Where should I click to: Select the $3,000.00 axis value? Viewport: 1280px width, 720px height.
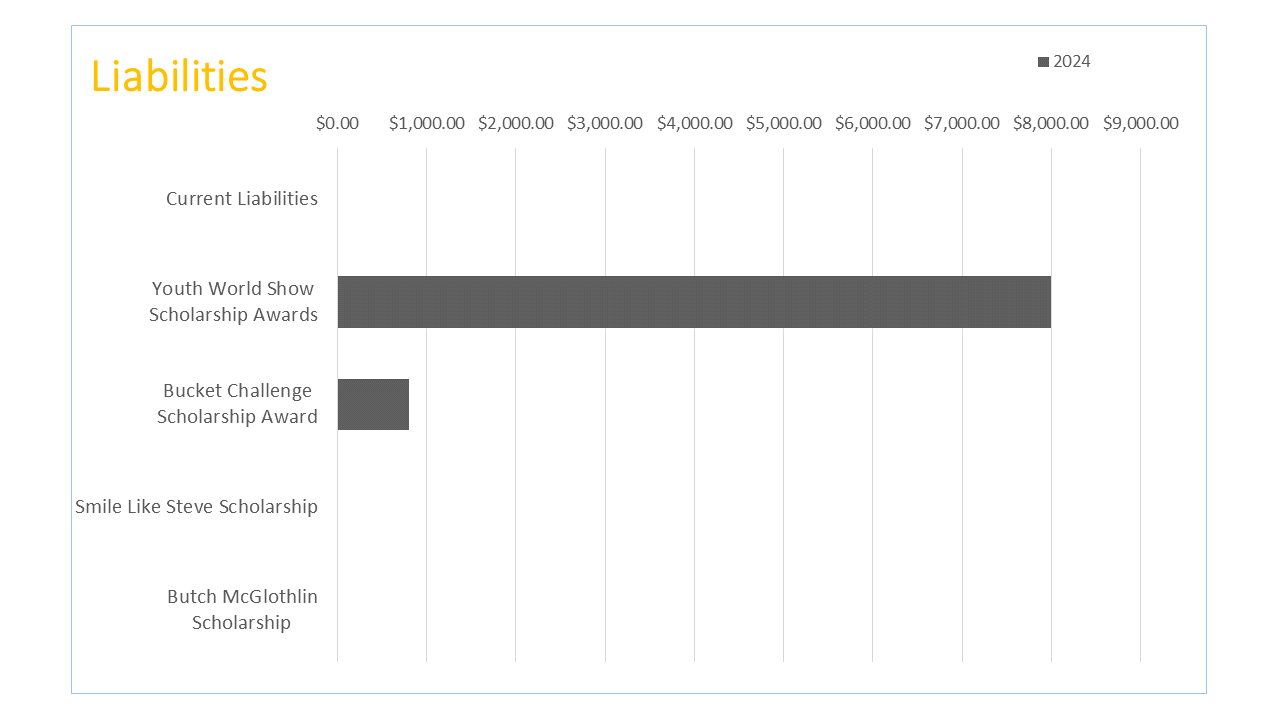pos(605,124)
